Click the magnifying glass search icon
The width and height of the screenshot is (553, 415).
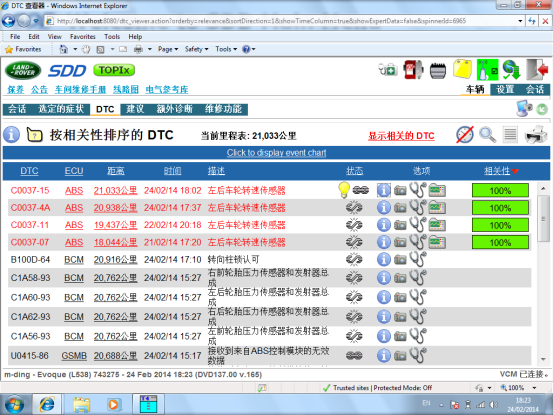pos(487,135)
